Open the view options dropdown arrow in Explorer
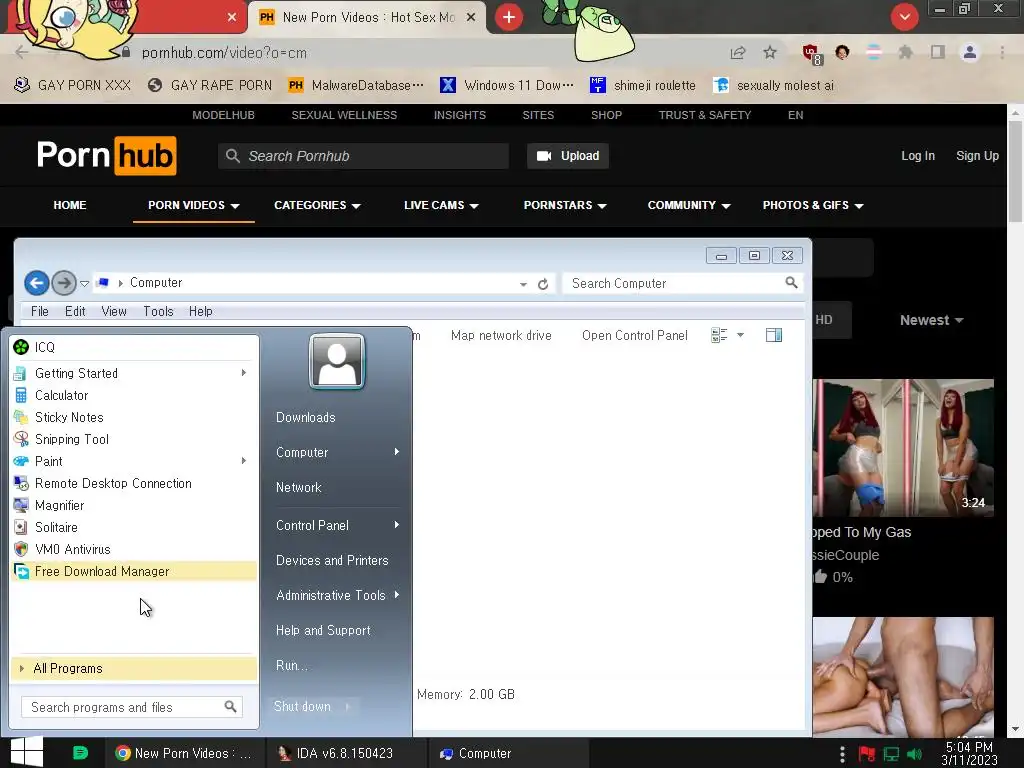The image size is (1024, 768). 741,336
